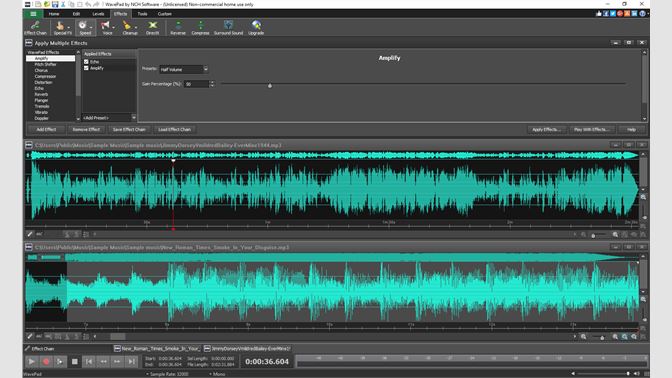The height and width of the screenshot is (378, 672).
Task: Switch to the Tools ribbon tab
Action: pyautogui.click(x=142, y=14)
